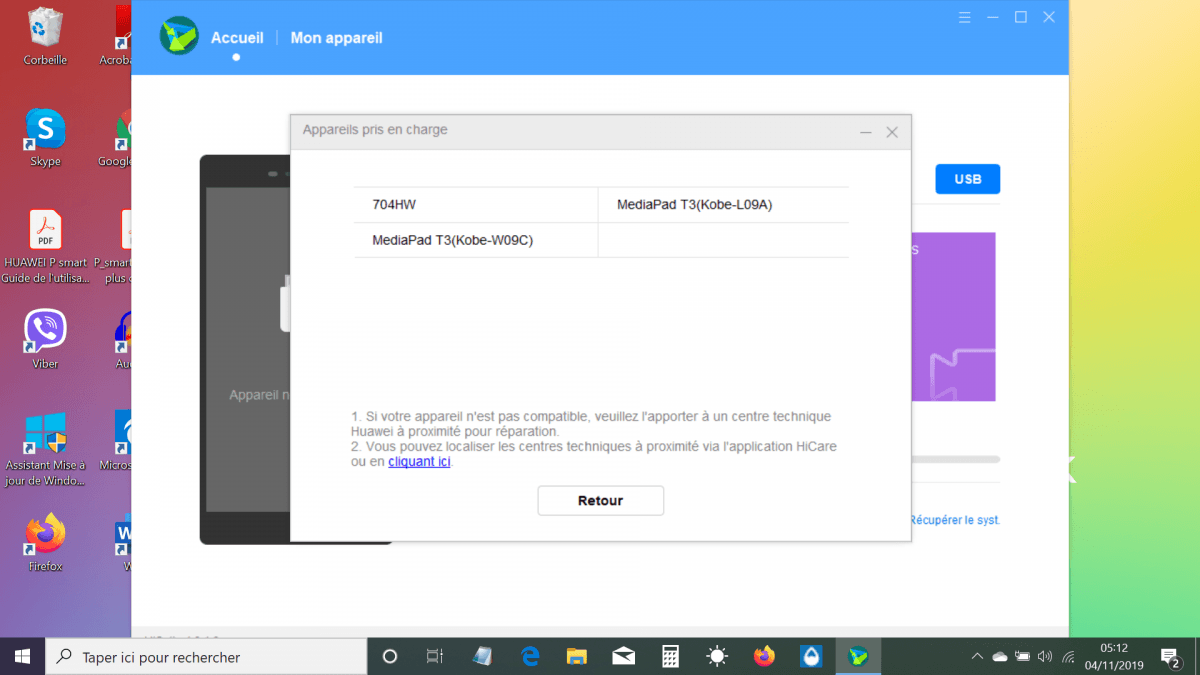
Task: Click the taskbar search box
Action: point(206,657)
